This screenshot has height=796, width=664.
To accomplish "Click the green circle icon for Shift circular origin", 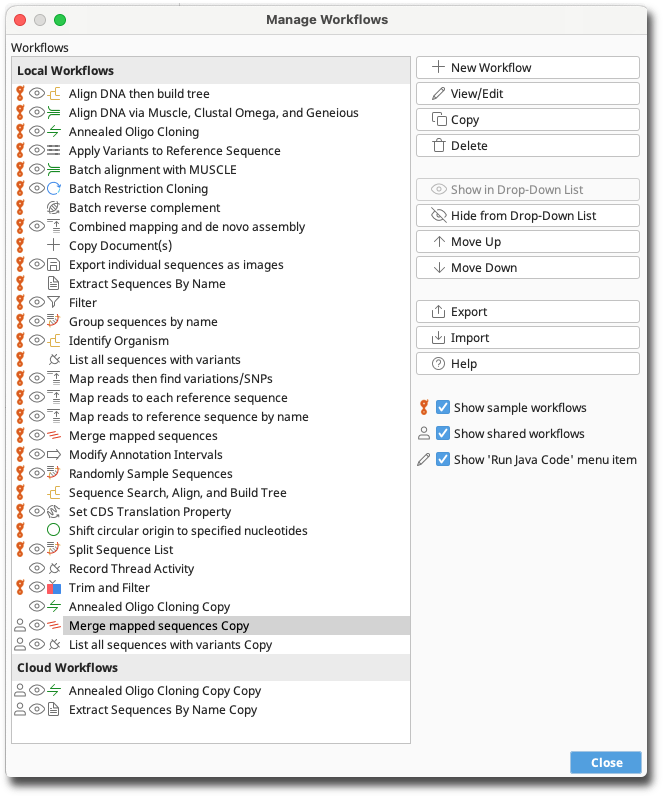I will pos(54,530).
